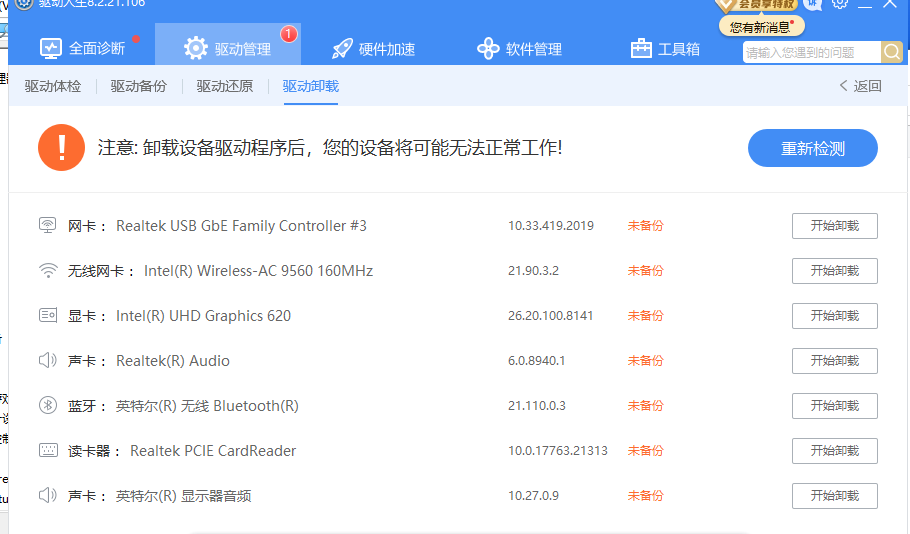
Task: Open the 会员享特权 membership badge
Action: (x=757, y=5)
